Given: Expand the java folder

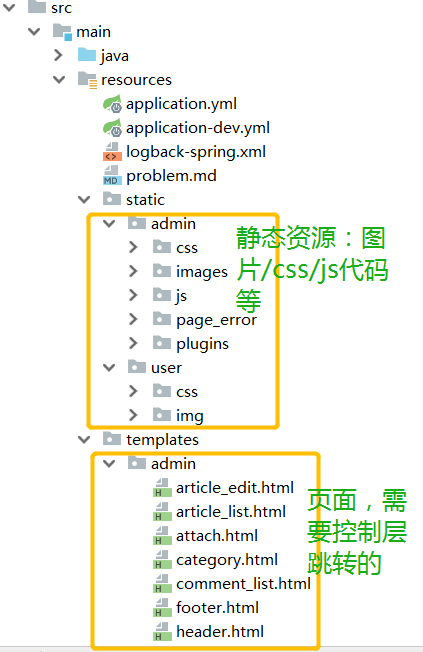Looking at the screenshot, I should 59,55.
